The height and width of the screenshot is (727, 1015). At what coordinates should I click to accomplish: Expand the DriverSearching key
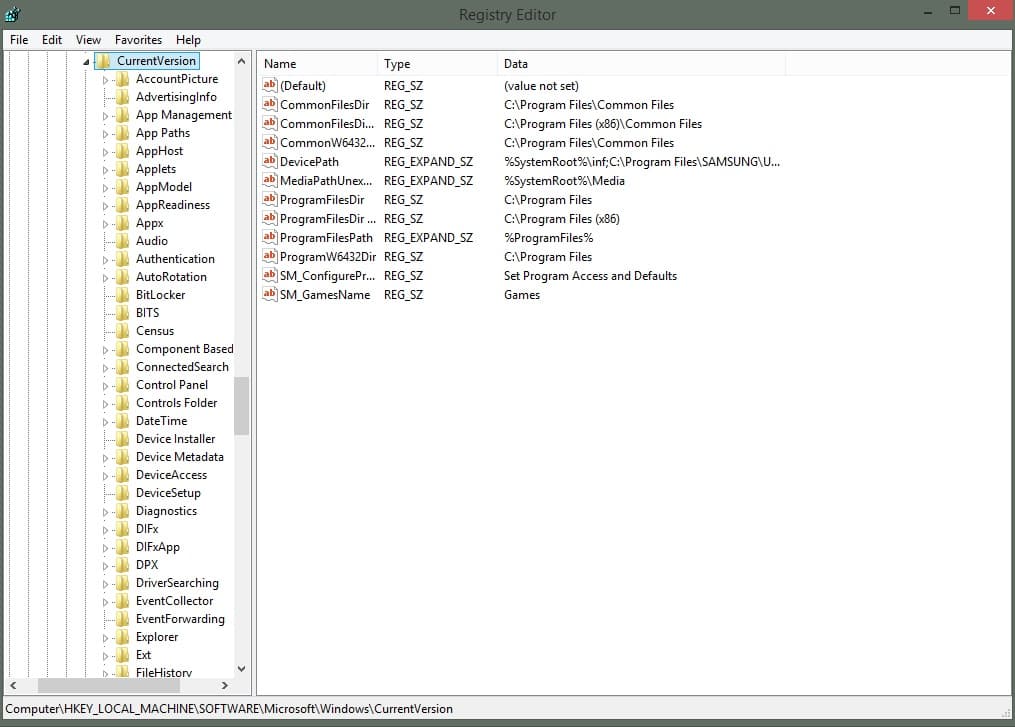coord(105,583)
